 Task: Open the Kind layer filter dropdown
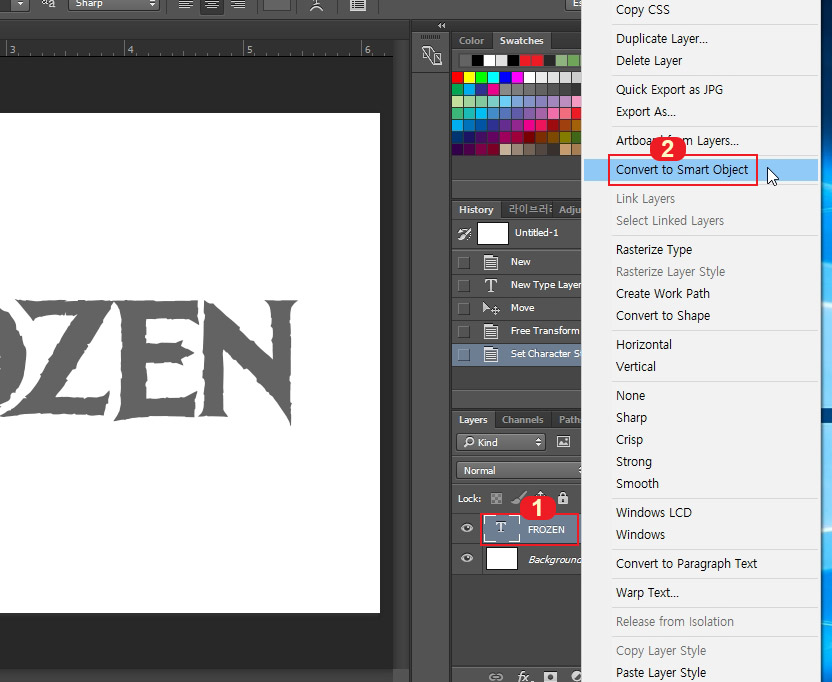501,442
